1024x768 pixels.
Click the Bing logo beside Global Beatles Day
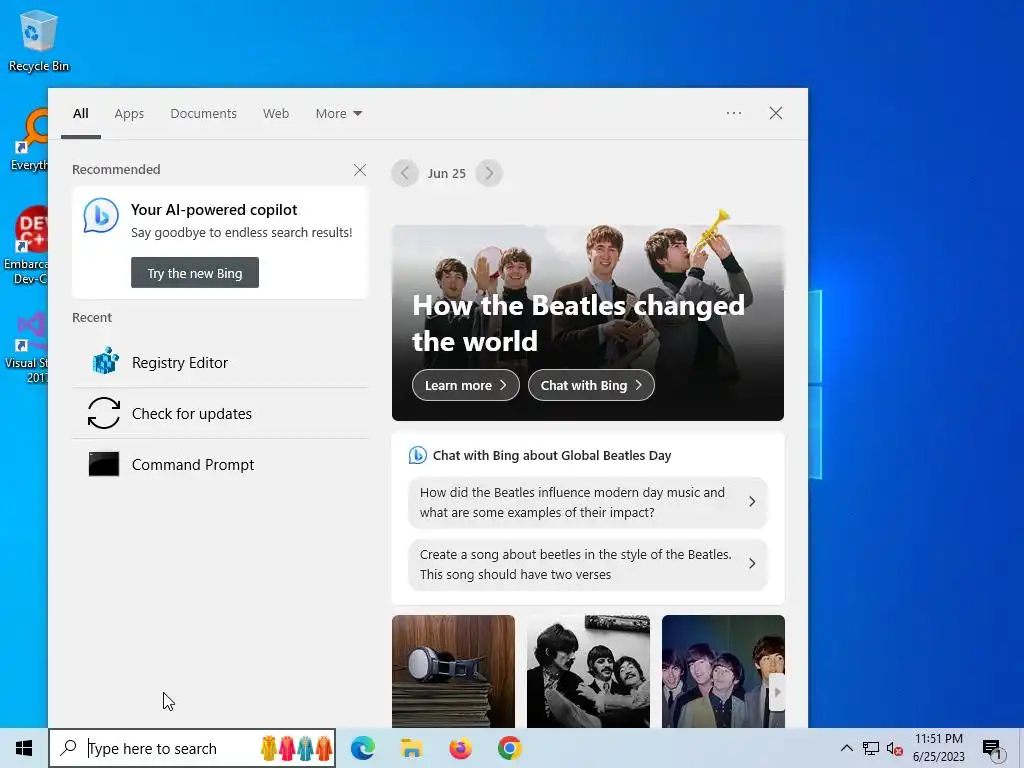[417, 455]
